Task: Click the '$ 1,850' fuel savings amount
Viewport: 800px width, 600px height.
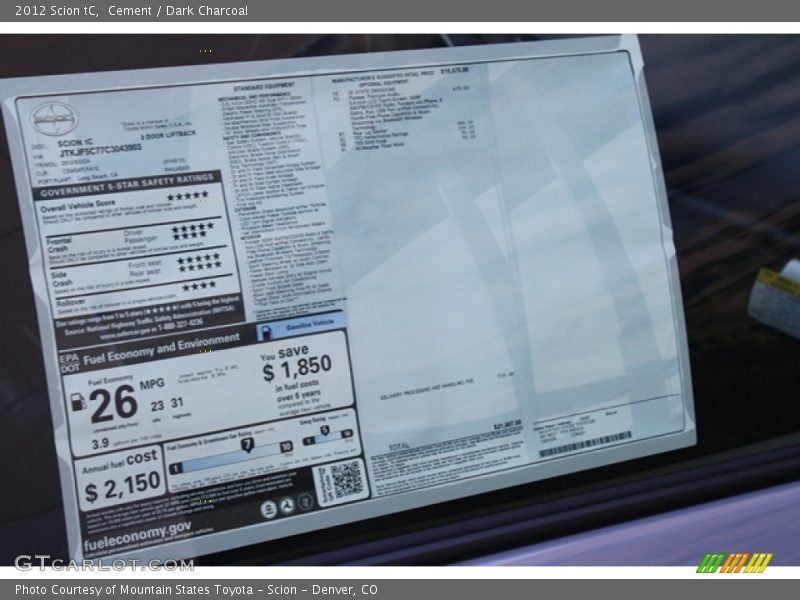Action: click(297, 368)
